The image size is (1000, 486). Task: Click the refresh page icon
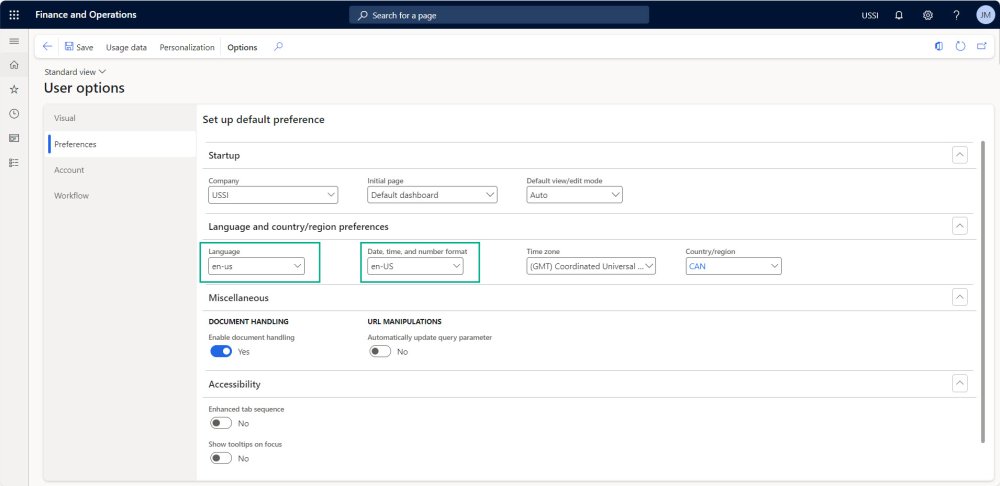coord(961,47)
